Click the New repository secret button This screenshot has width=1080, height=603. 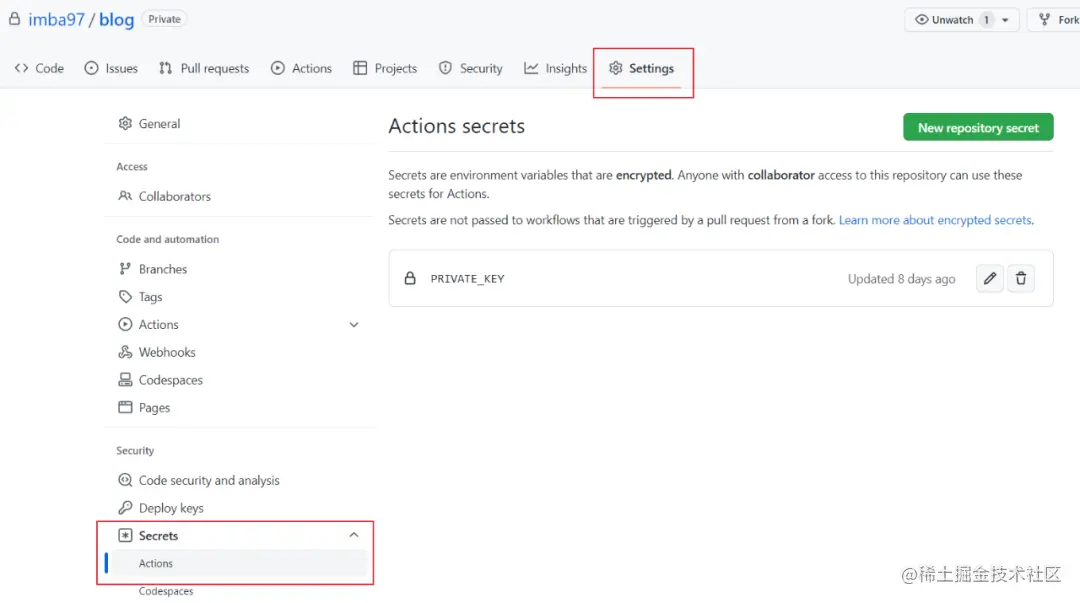[x=978, y=127]
